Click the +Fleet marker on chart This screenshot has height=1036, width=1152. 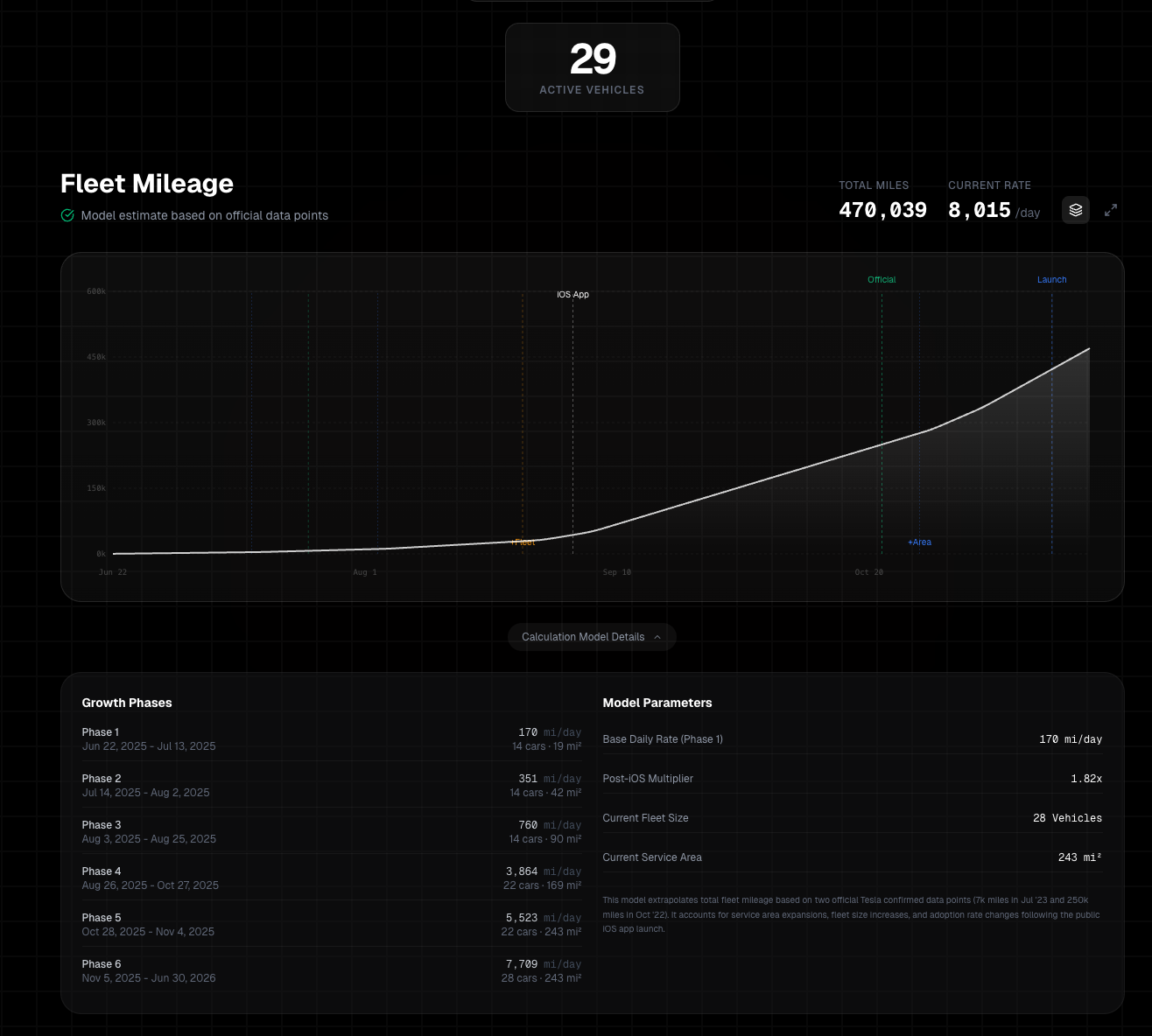point(523,542)
